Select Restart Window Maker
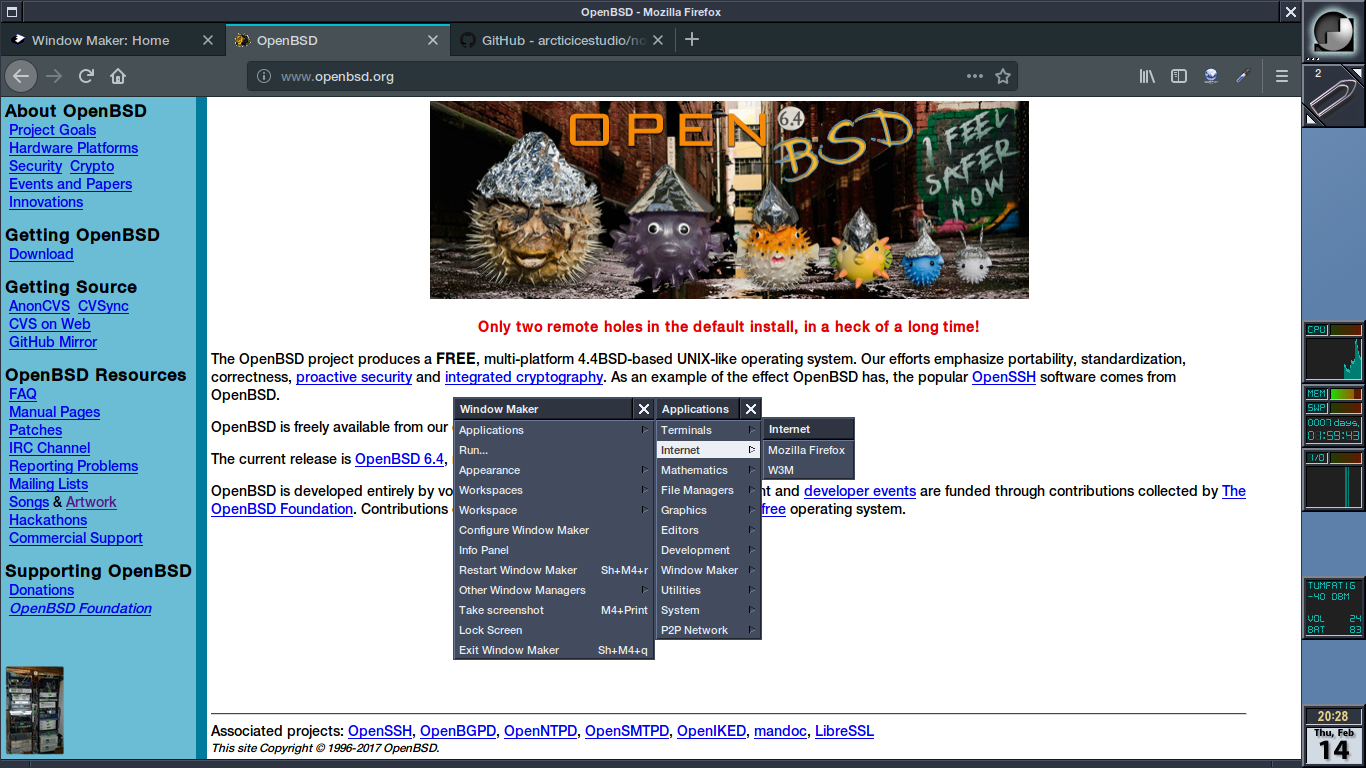Image resolution: width=1366 pixels, height=768 pixels. [x=554, y=570]
